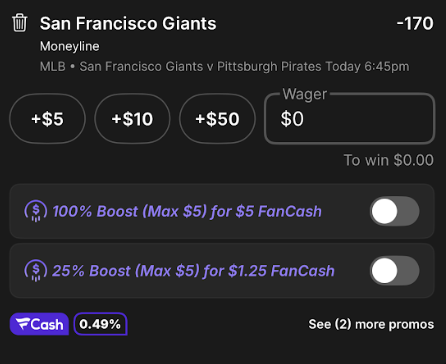
Task: Open See (2) more promos
Action: [x=371, y=324]
